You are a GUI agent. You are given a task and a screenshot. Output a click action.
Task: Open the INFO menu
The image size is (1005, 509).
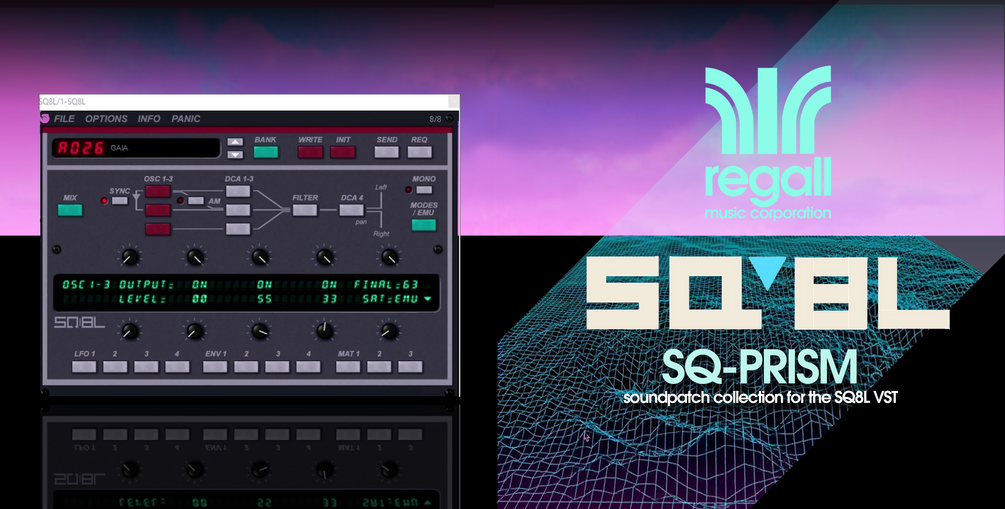click(x=149, y=119)
